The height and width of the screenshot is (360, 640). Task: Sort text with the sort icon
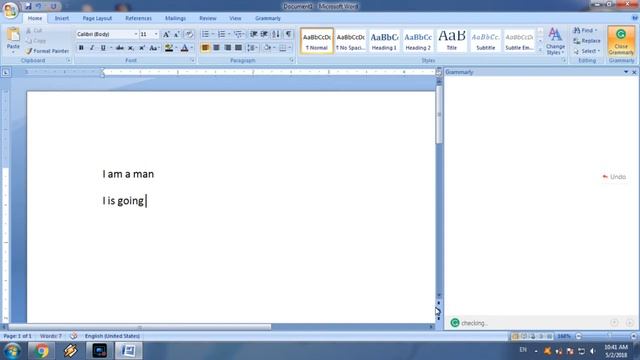[x=276, y=34]
